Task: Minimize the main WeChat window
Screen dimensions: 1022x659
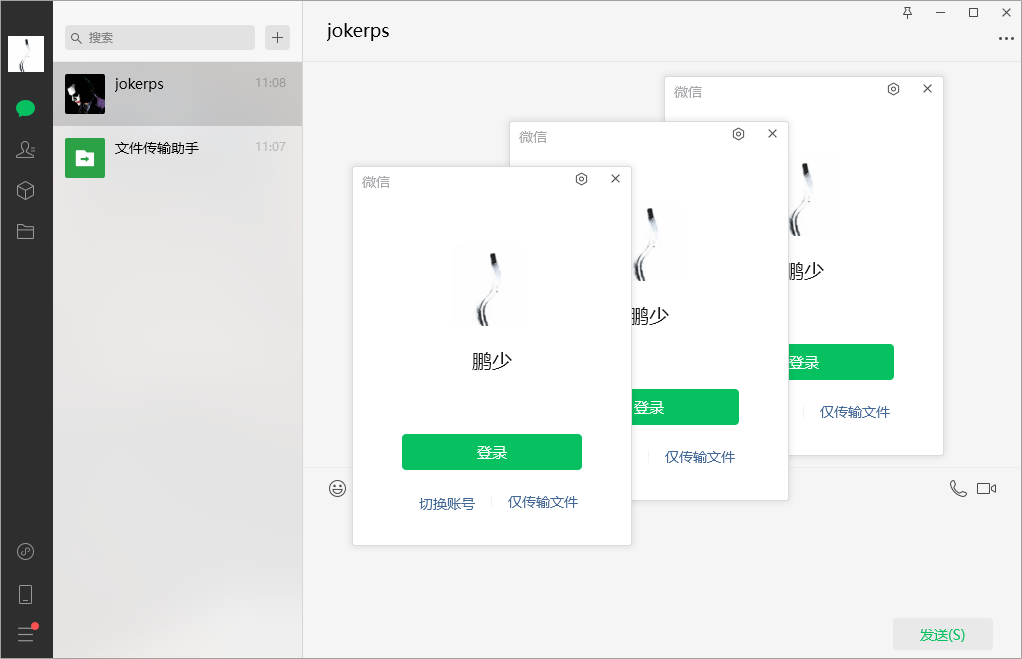Action: point(941,12)
